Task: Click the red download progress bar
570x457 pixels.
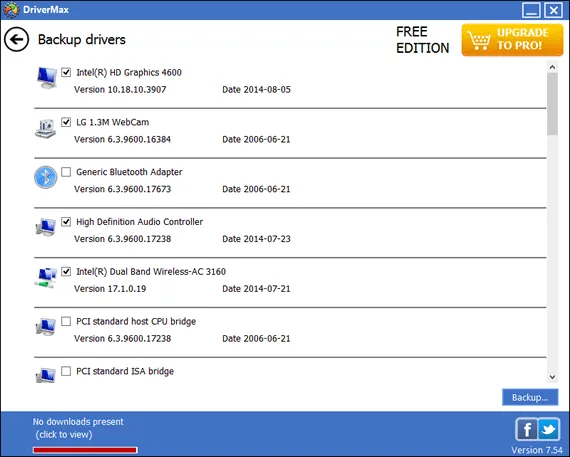Action: click(85, 450)
